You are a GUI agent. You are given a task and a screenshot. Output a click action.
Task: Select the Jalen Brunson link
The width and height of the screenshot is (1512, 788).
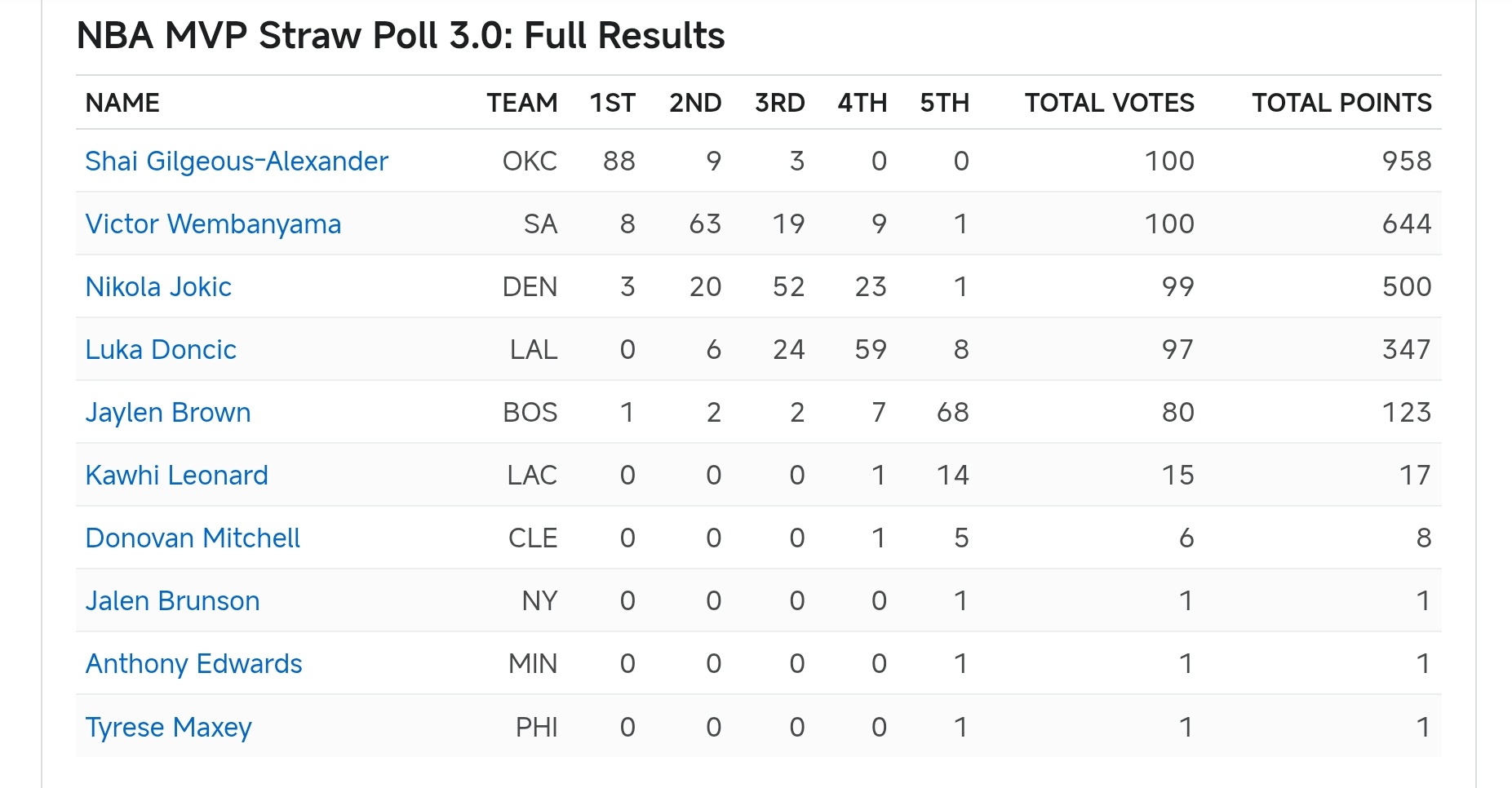[172, 601]
